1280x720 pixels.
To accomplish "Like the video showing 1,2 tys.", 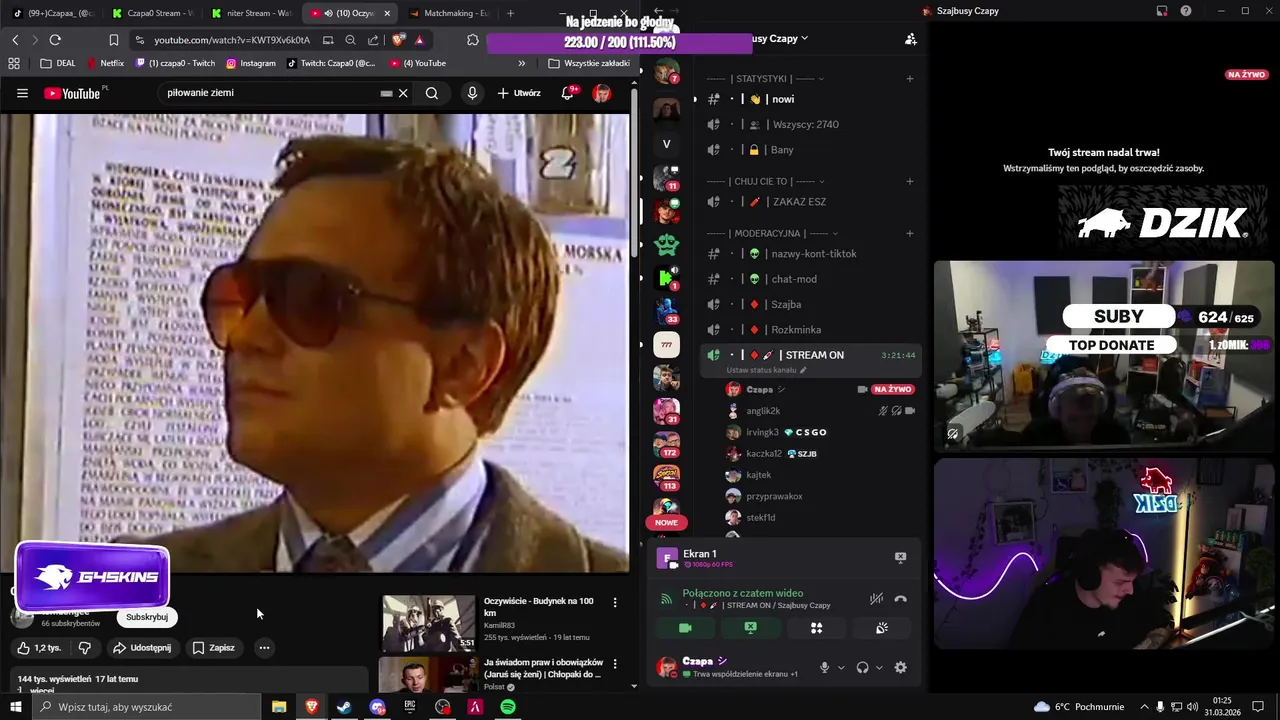I will click(40, 648).
